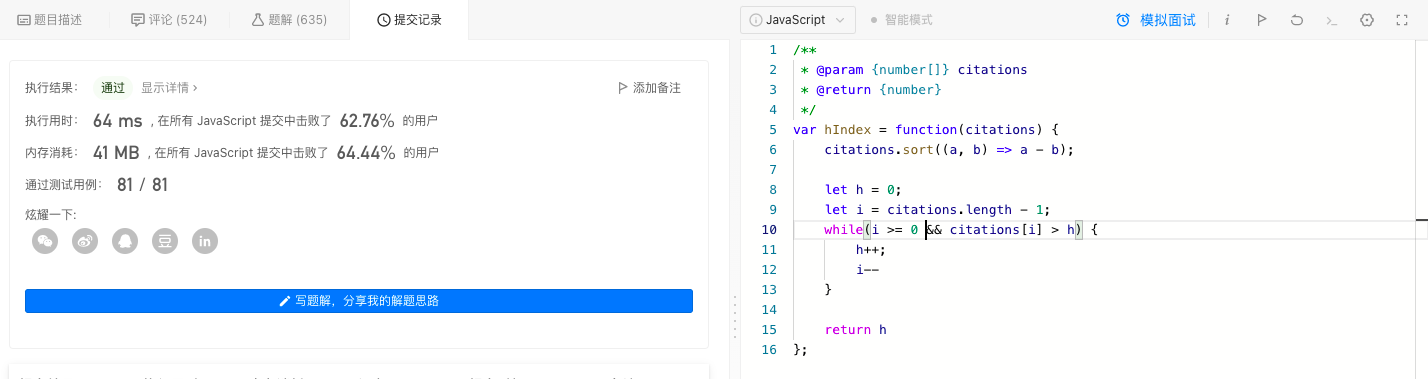Click 添加备注 add note link
The image size is (1428, 379).
coord(649,88)
